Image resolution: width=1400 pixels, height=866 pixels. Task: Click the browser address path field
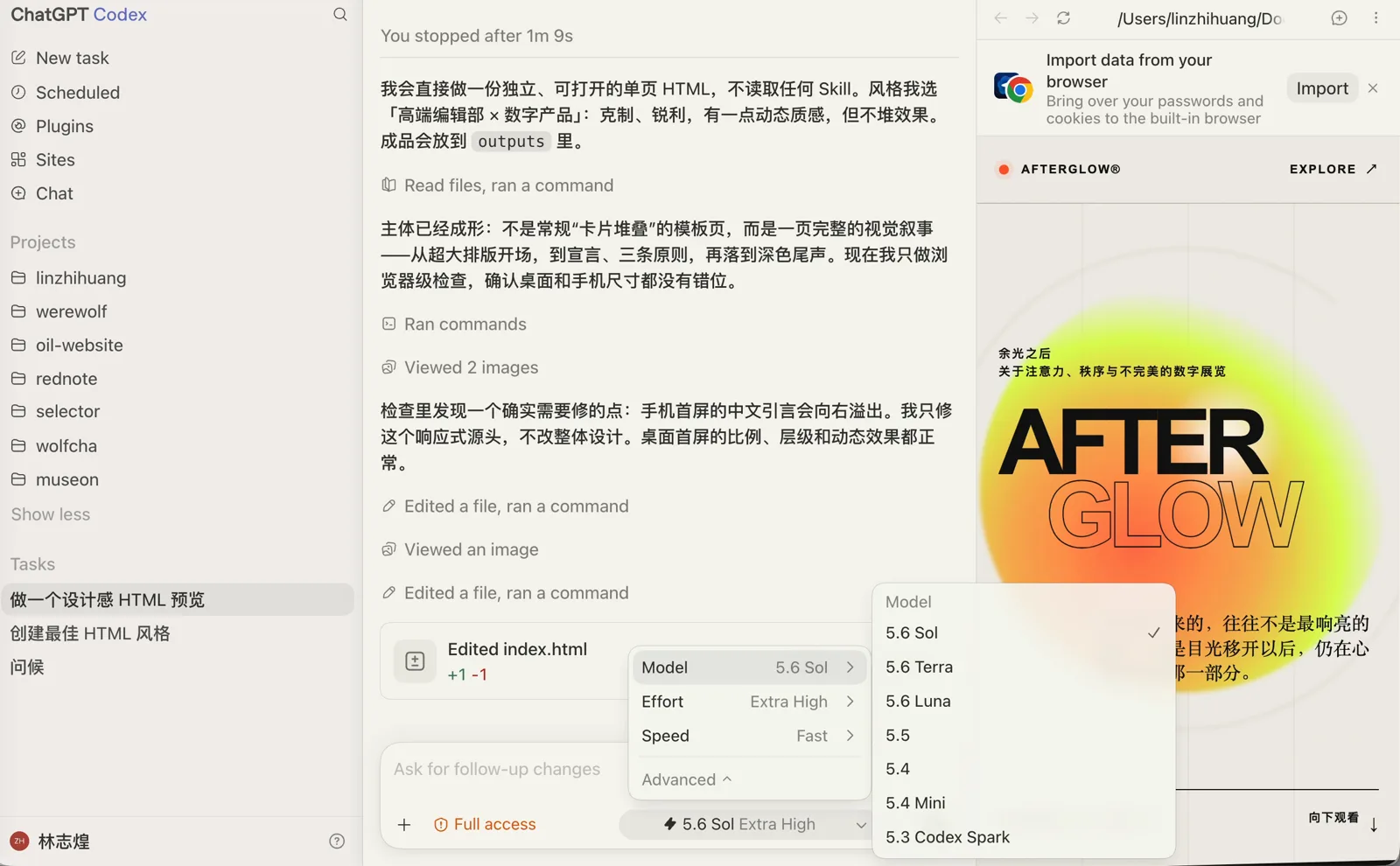coord(1200,18)
